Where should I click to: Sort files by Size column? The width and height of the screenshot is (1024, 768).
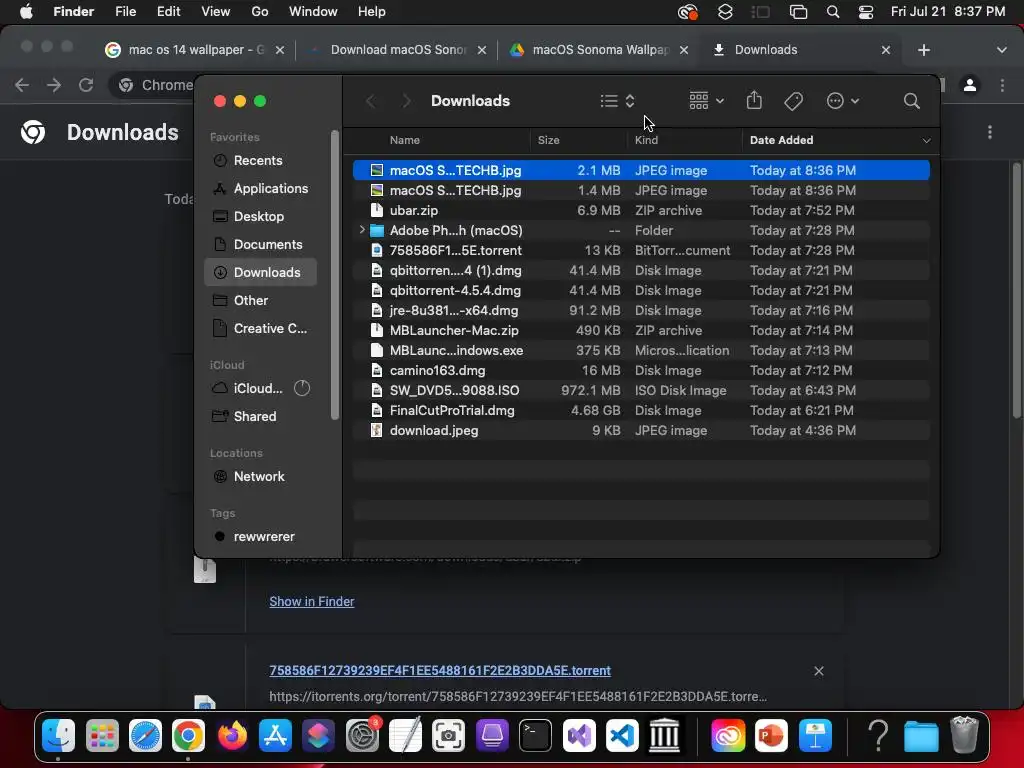(x=549, y=140)
